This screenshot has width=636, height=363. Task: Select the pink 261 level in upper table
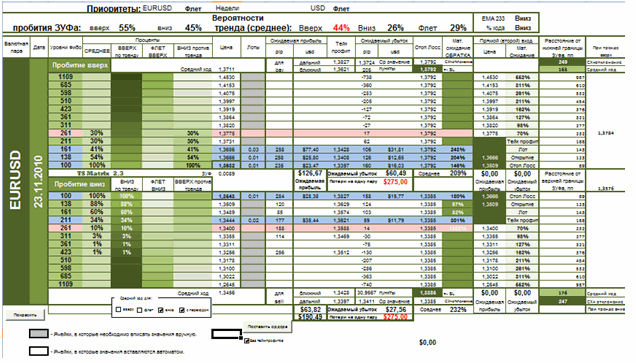[66, 133]
